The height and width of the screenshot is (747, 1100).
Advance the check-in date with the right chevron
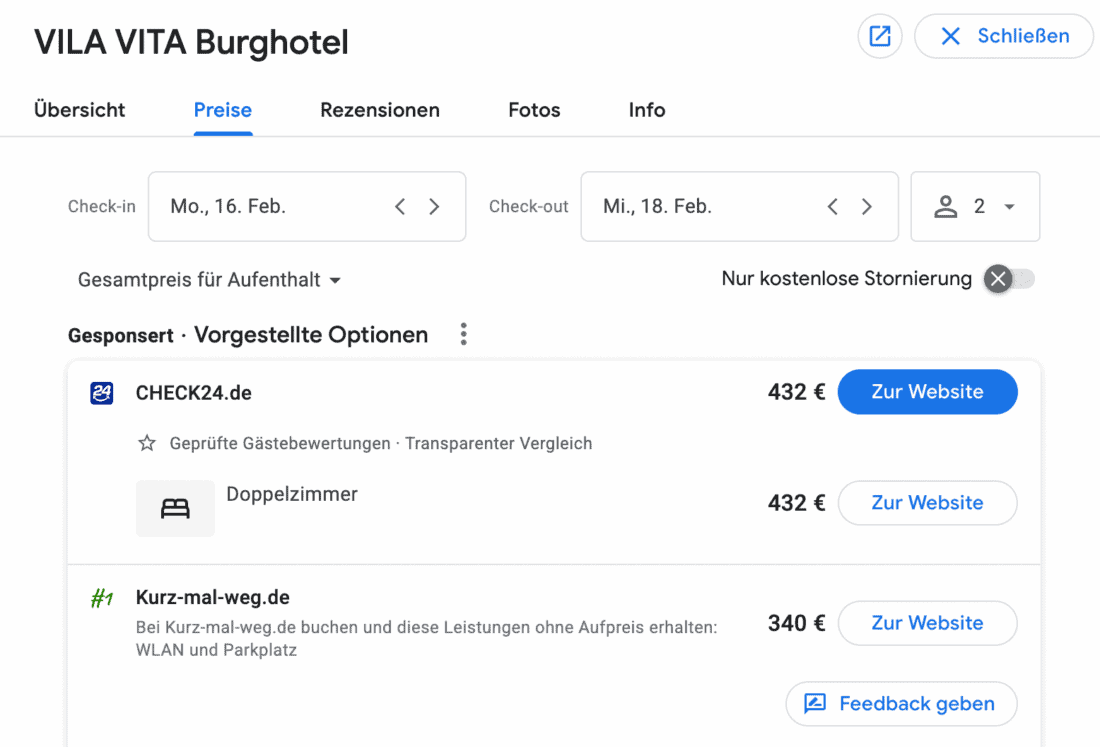pyautogui.click(x=434, y=206)
